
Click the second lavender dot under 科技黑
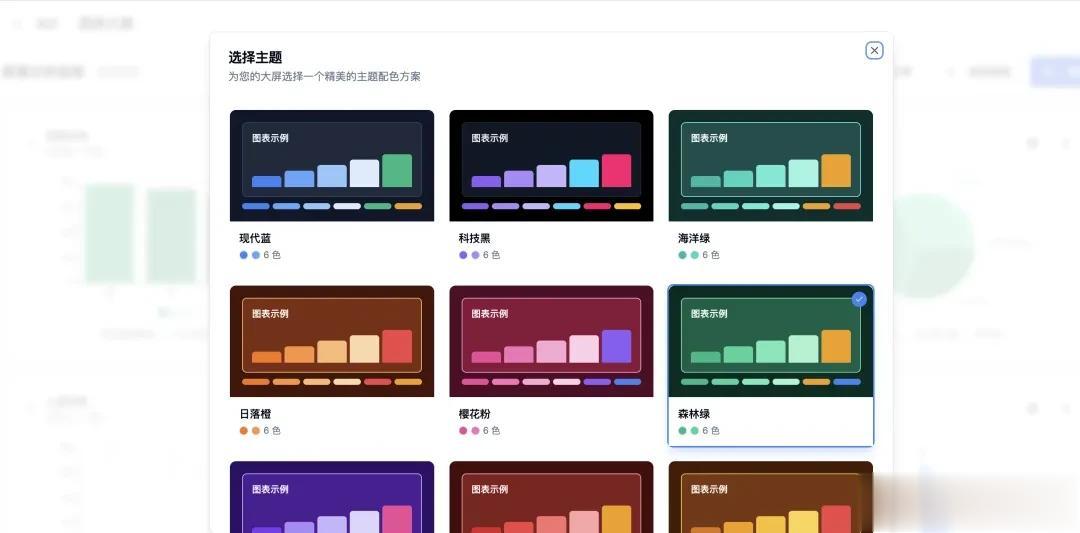[475, 255]
